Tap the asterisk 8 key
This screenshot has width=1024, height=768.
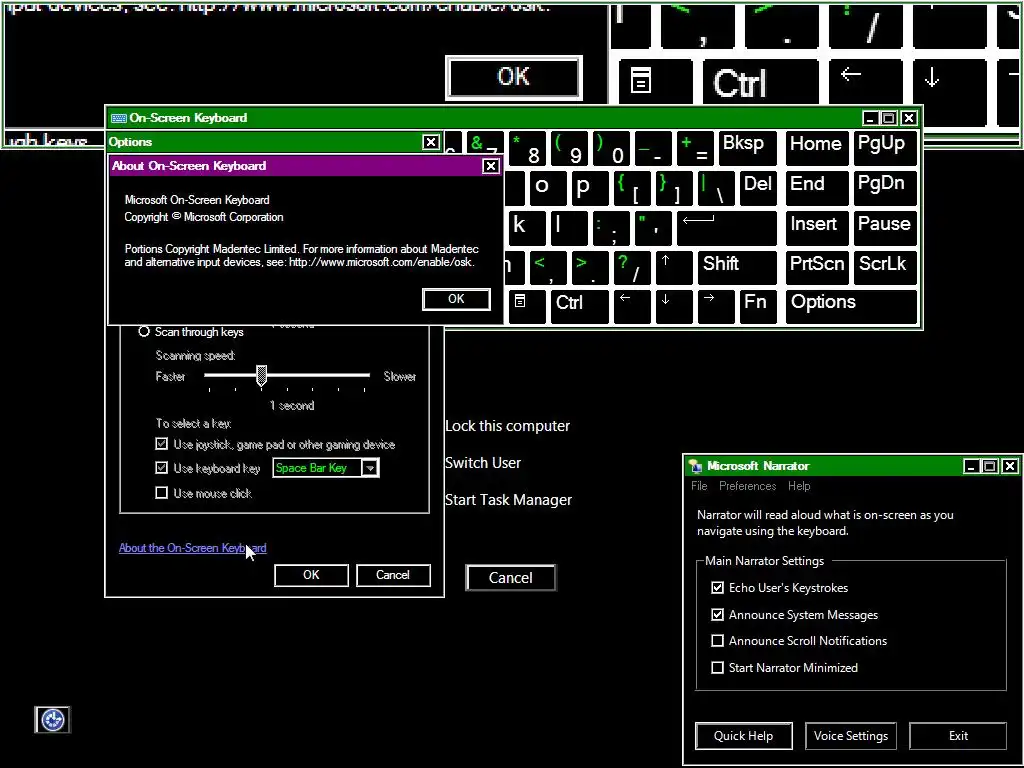(x=526, y=148)
